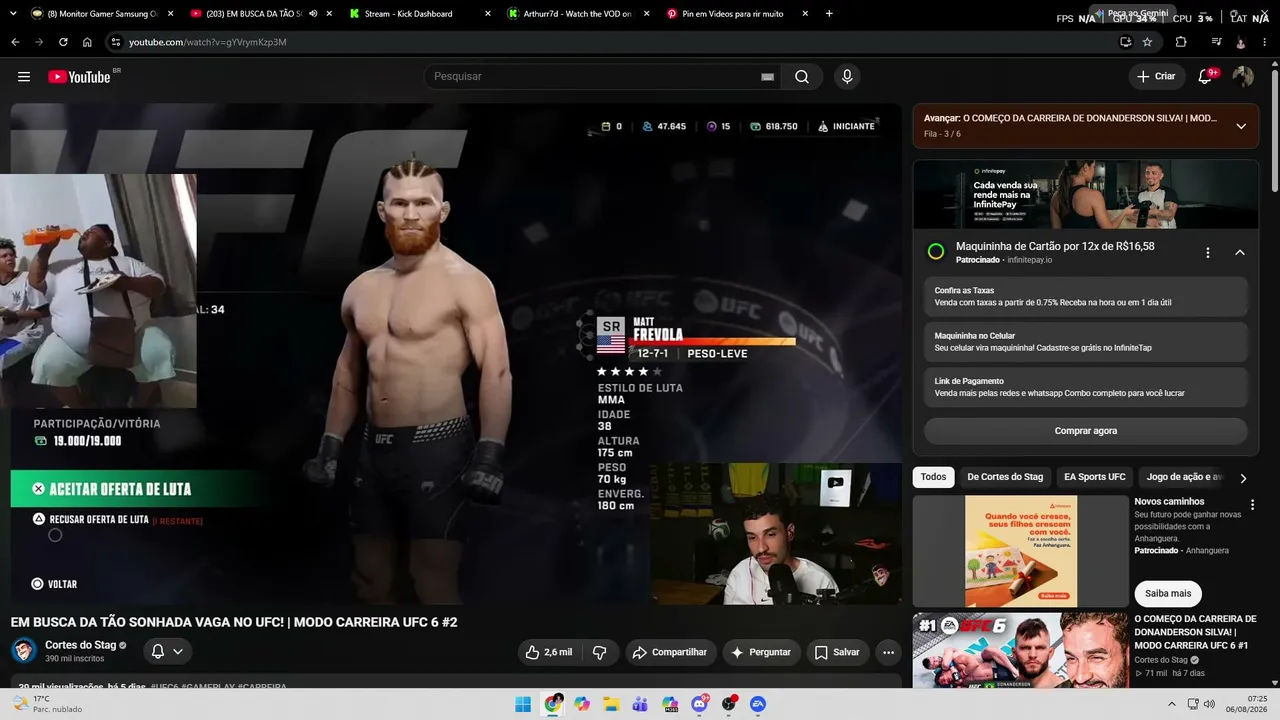Open the InfinitePay ad banner image
This screenshot has height=720, width=1280.
click(1085, 195)
